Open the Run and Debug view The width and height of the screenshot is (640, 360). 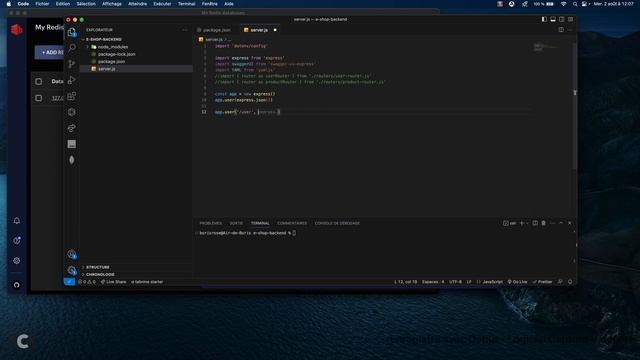point(72,80)
